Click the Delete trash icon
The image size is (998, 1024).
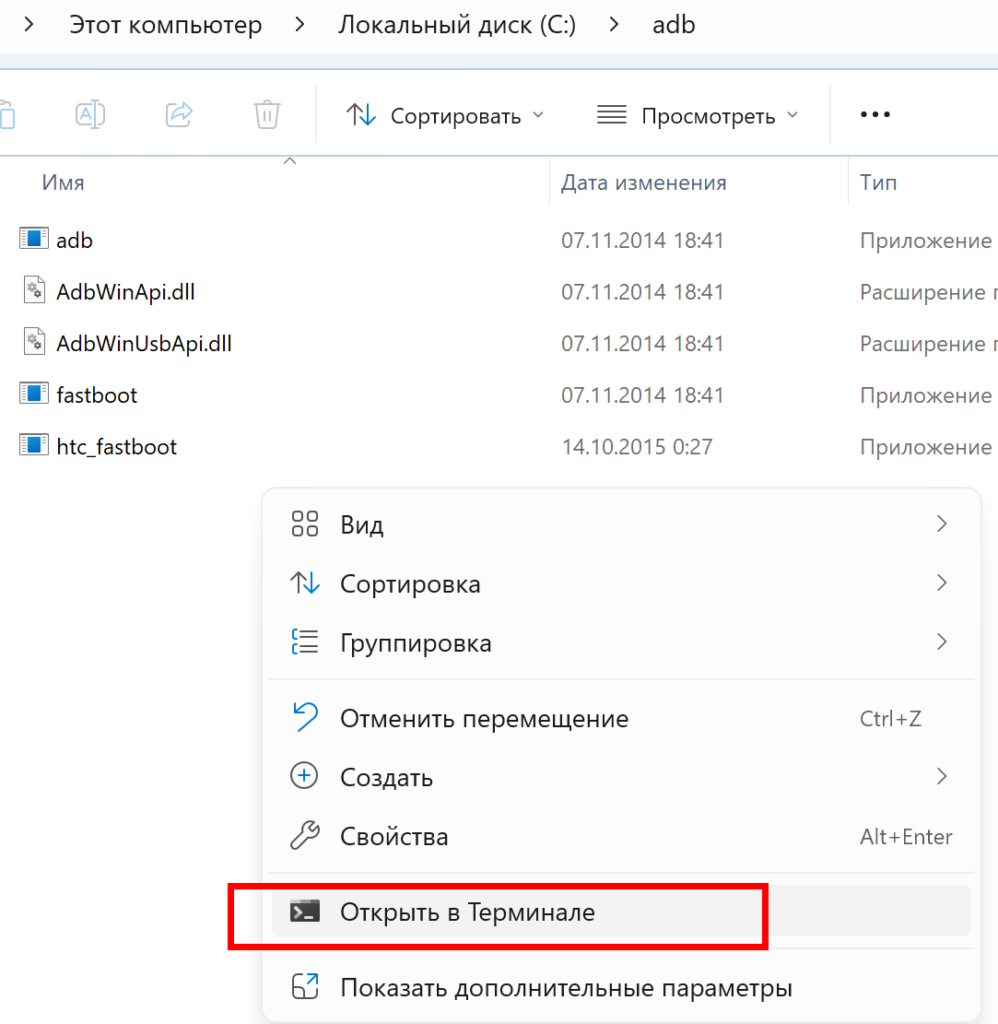tap(267, 114)
